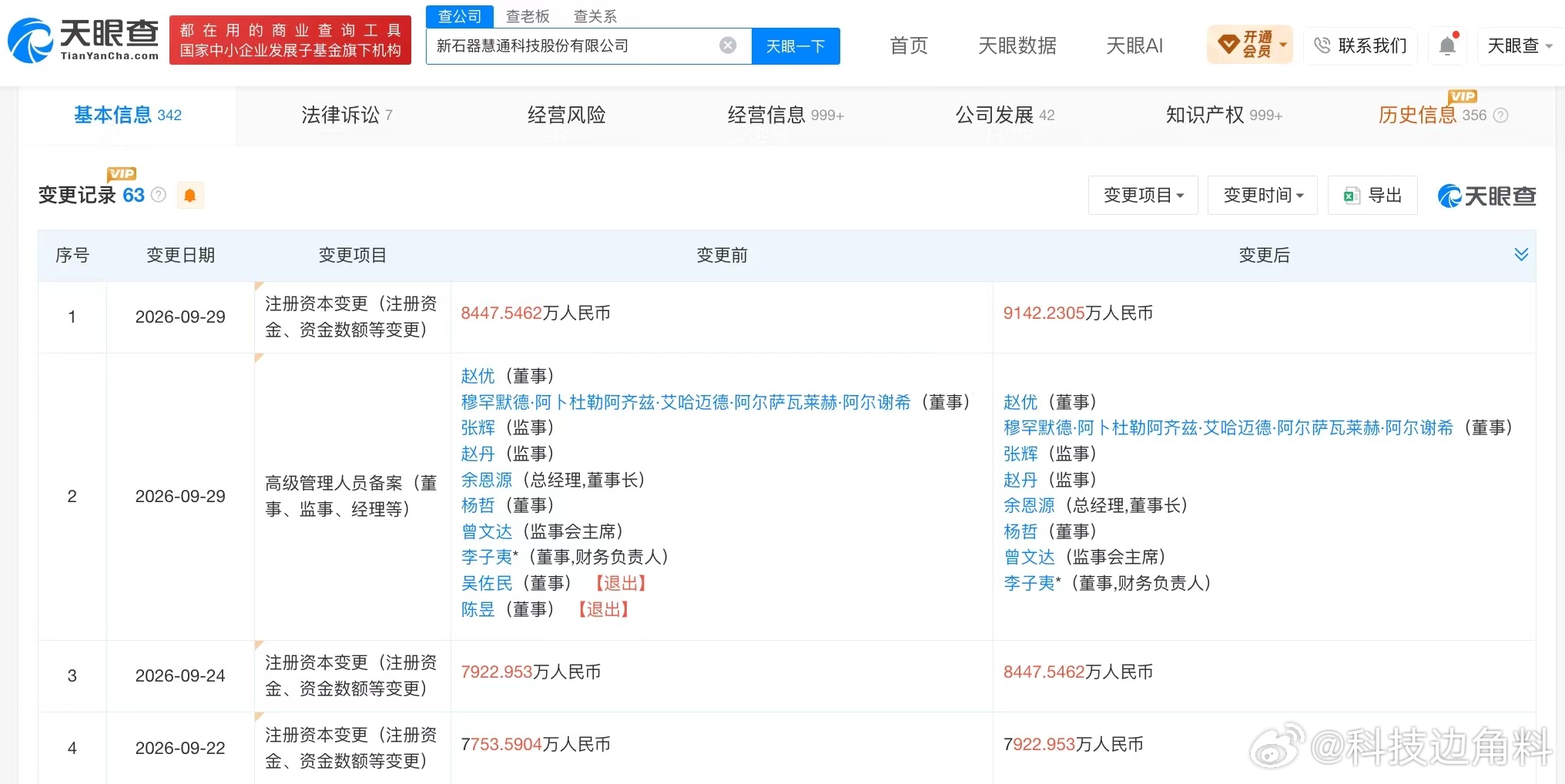This screenshot has width=1565, height=784.
Task: Click the red promotional banner 都在用的商业查询工具
Action: tap(290, 40)
